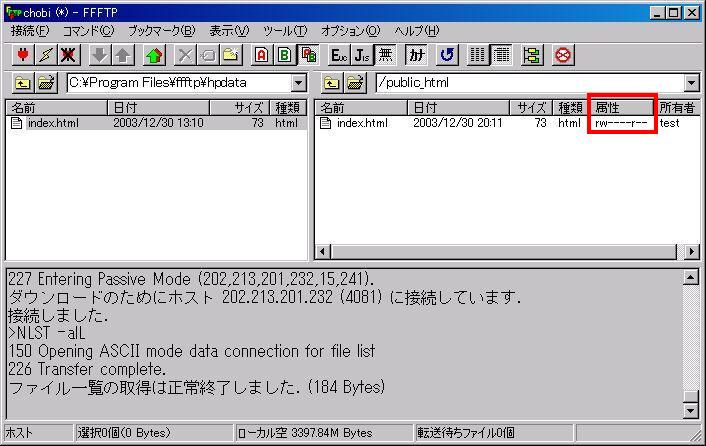Click the green Mirroring upload icon

point(153,55)
